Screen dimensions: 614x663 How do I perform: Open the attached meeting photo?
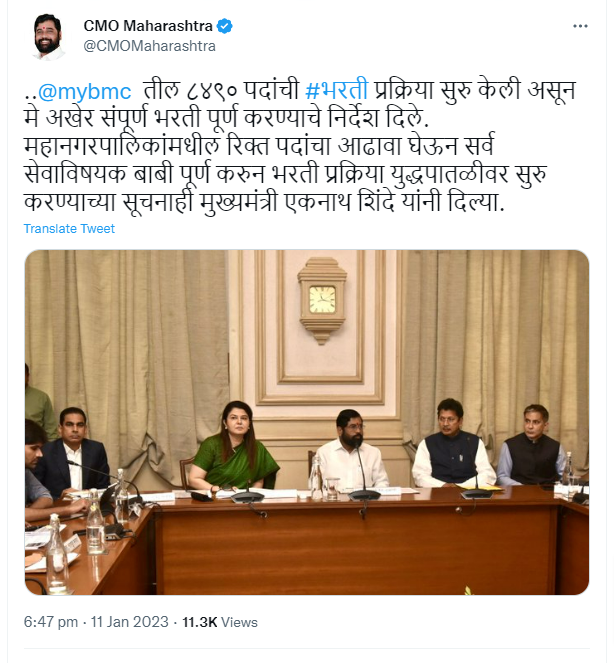tap(307, 422)
